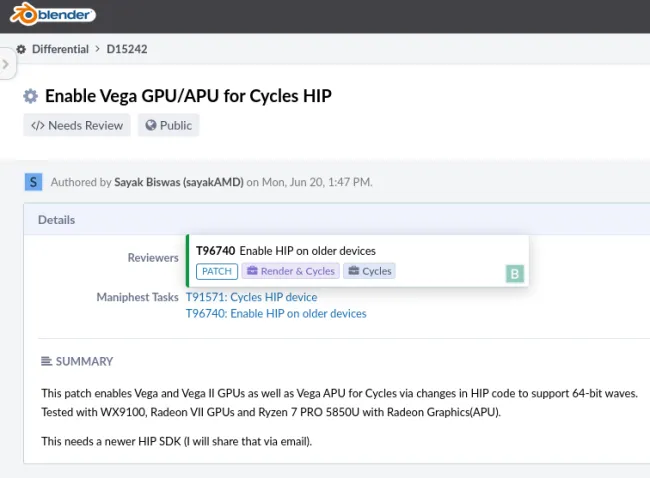This screenshot has width=650, height=478.
Task: Click the Blender logo icon
Action: [x=24, y=15]
